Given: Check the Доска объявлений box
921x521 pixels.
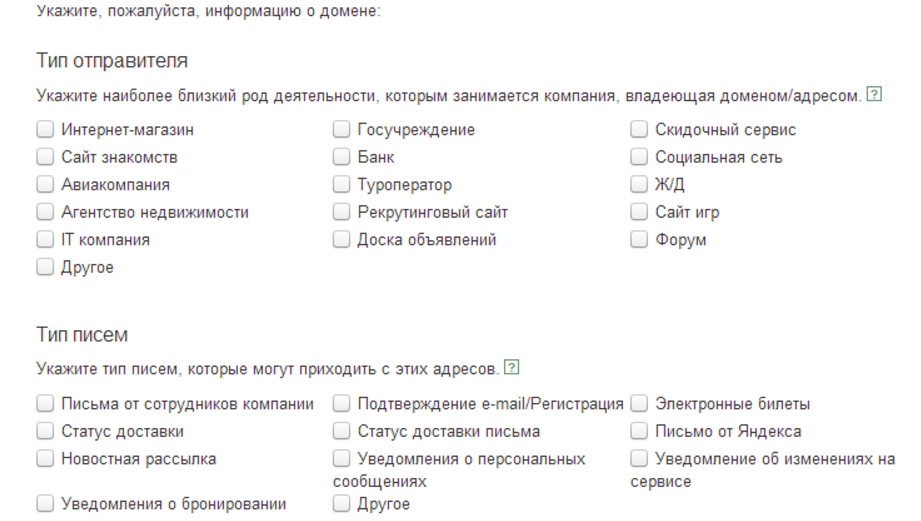Looking at the screenshot, I should (x=342, y=240).
